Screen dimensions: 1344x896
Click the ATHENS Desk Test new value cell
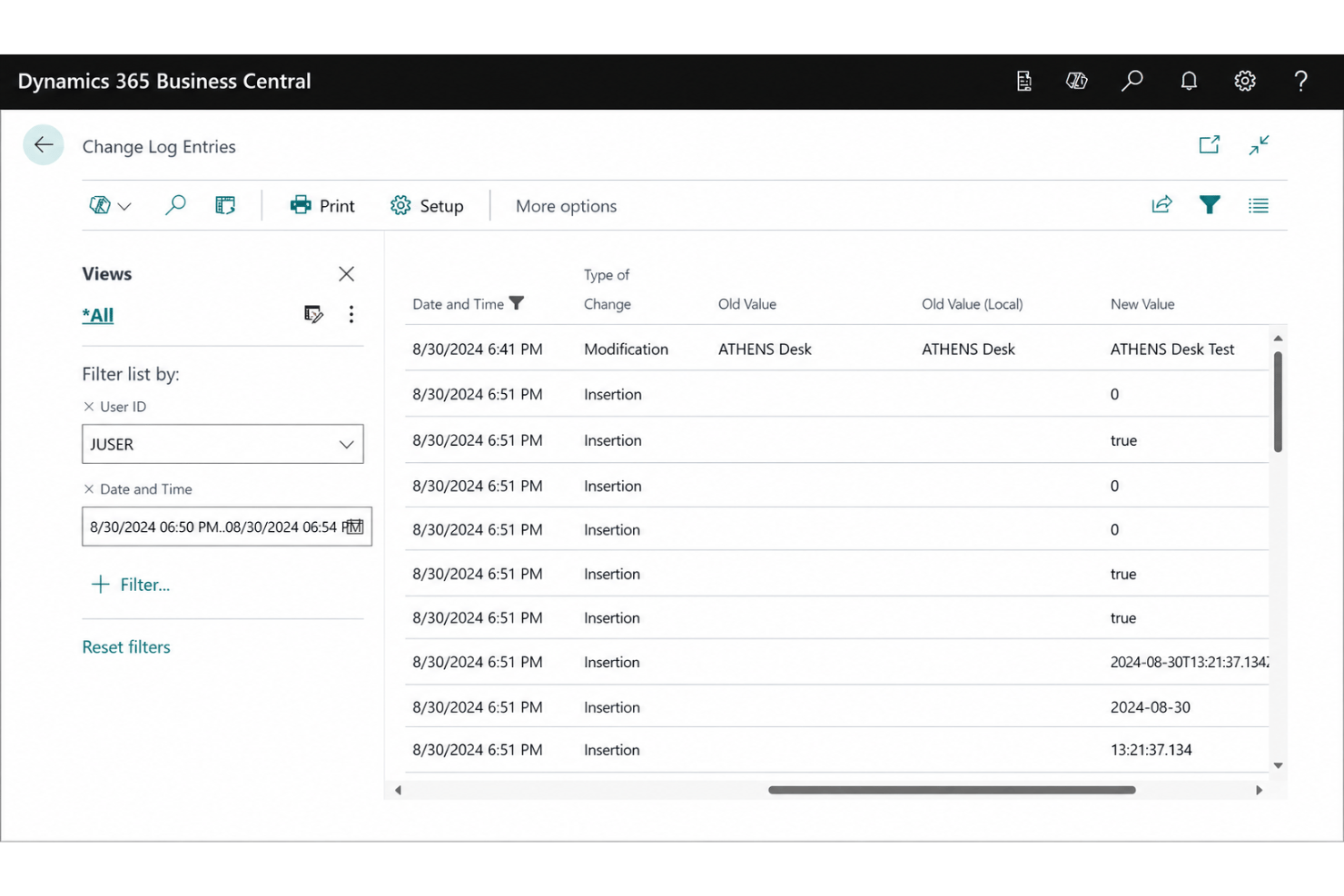click(x=1172, y=350)
